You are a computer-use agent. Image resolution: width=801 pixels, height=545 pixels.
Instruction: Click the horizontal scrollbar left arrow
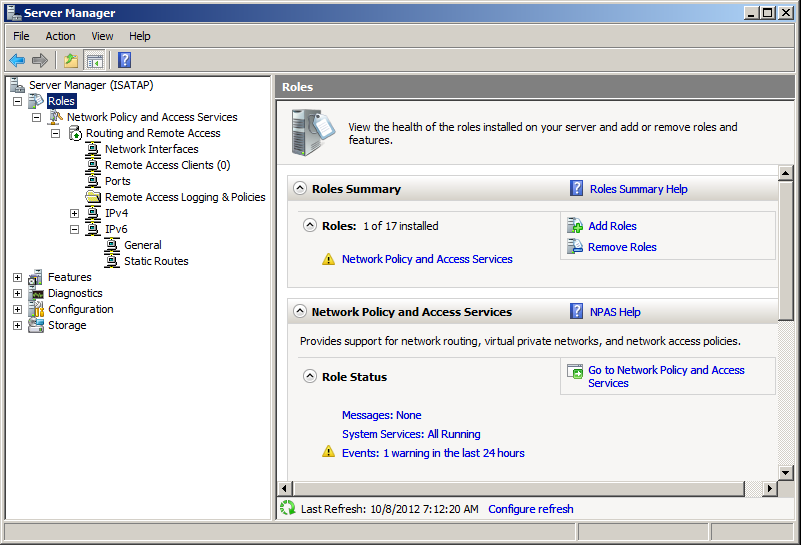click(x=286, y=489)
